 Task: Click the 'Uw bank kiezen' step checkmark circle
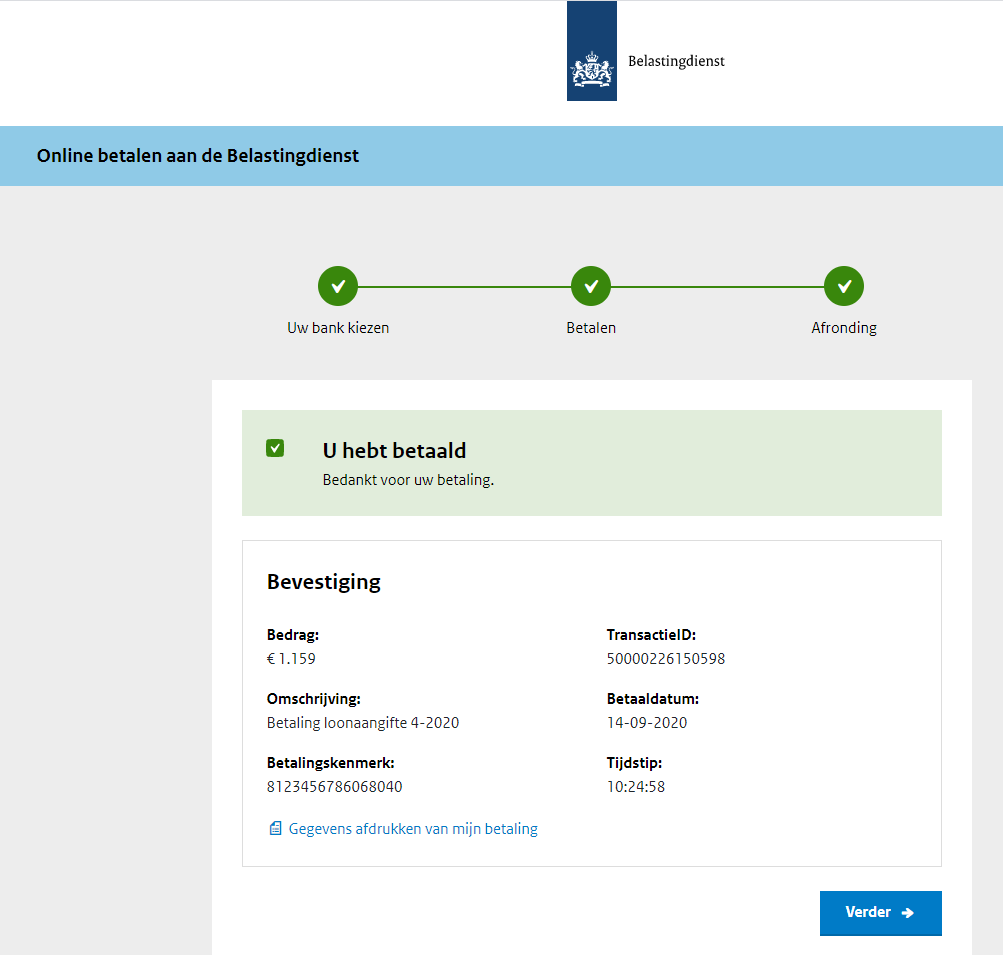[338, 287]
